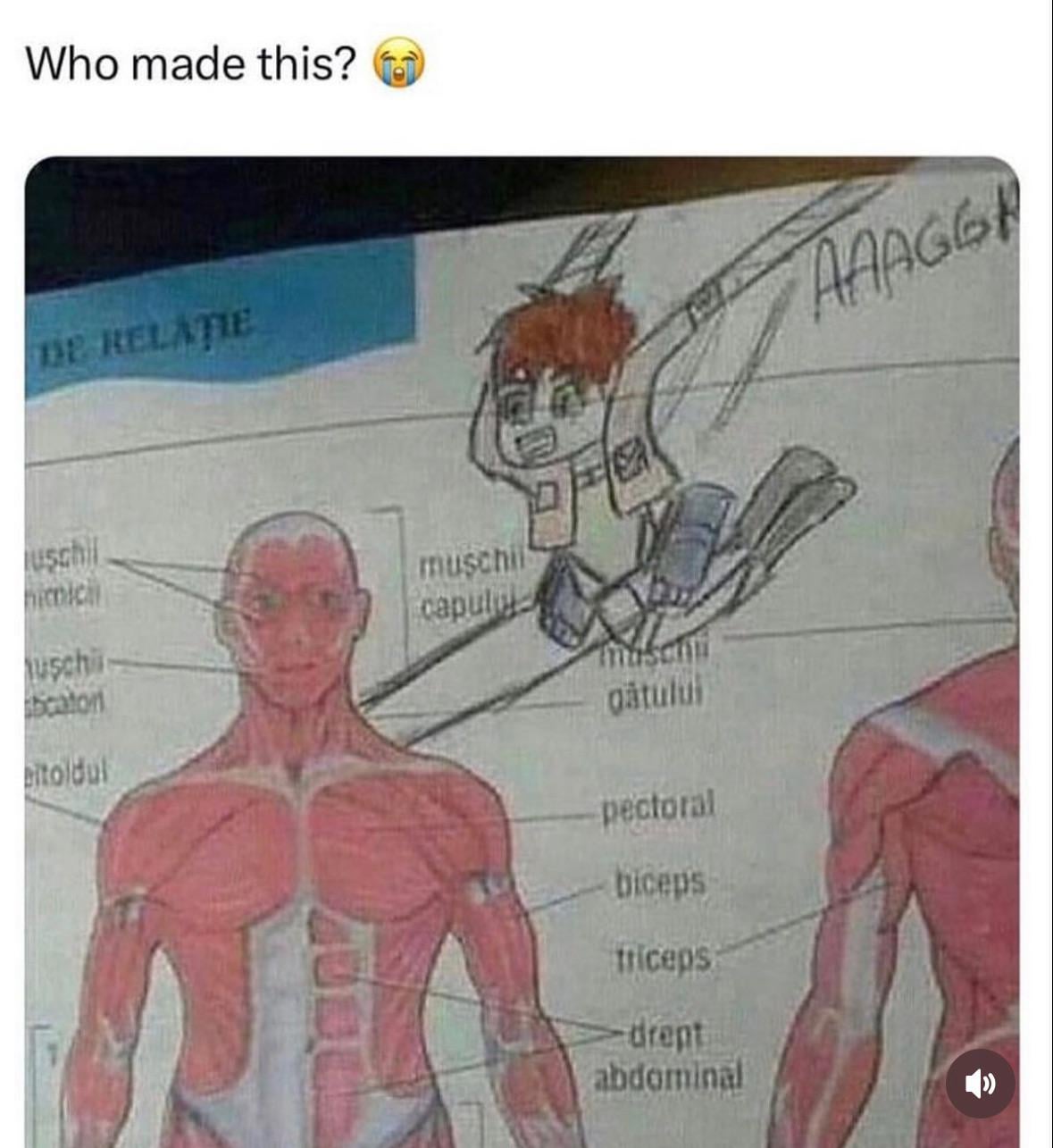This screenshot has height=1148, width=1053.
Task: Click the "drept abdominal" label
Action: click(668, 1056)
